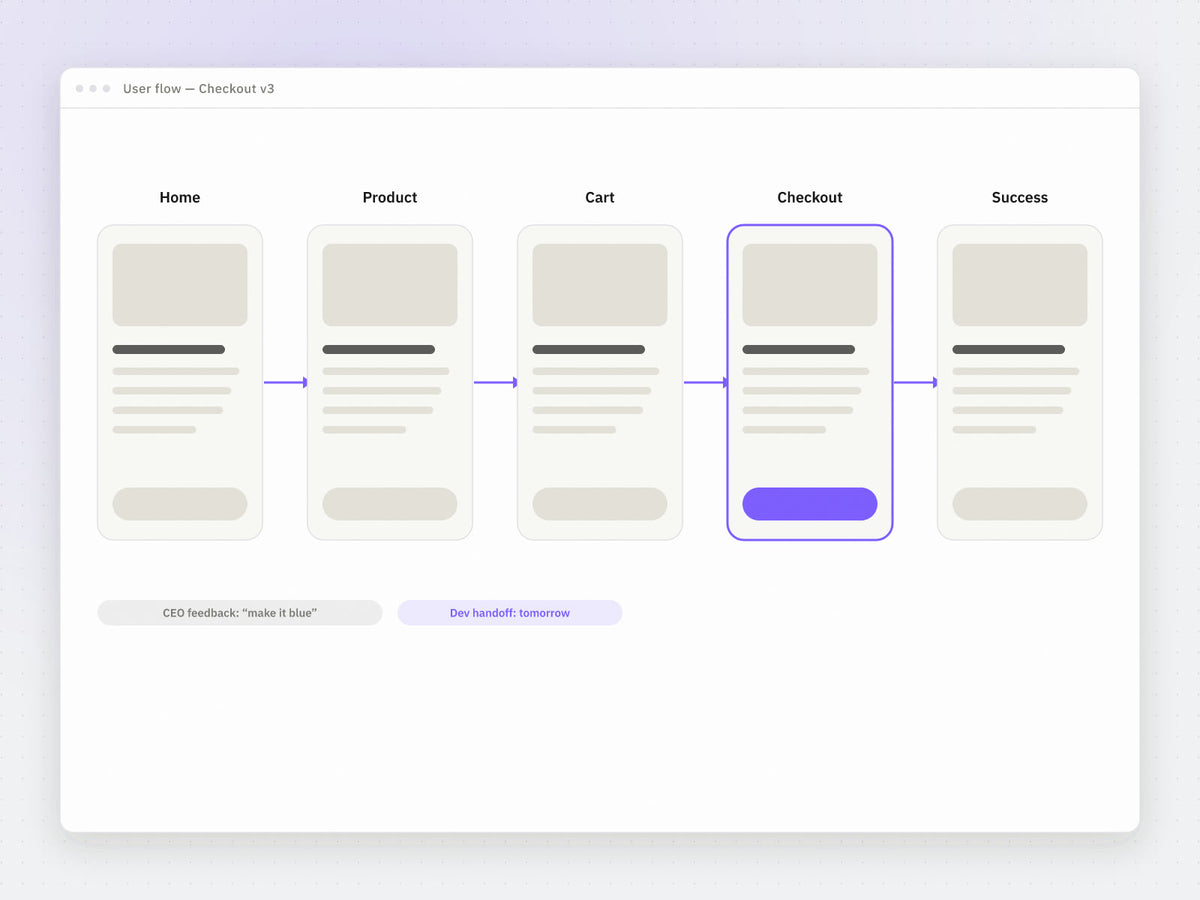This screenshot has width=1200, height=900.
Task: Click the "Checkout" column label
Action: pyautogui.click(x=810, y=198)
